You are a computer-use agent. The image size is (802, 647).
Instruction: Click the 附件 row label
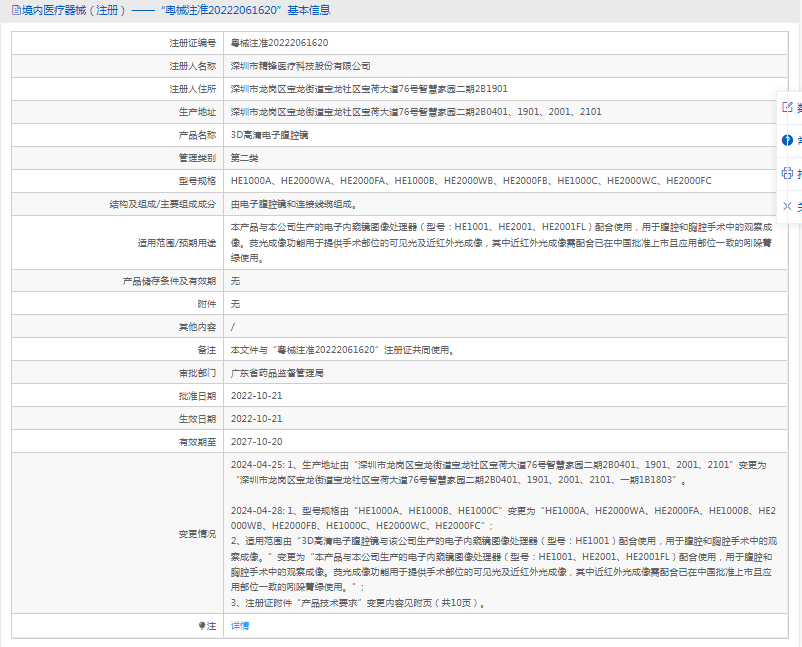207,304
